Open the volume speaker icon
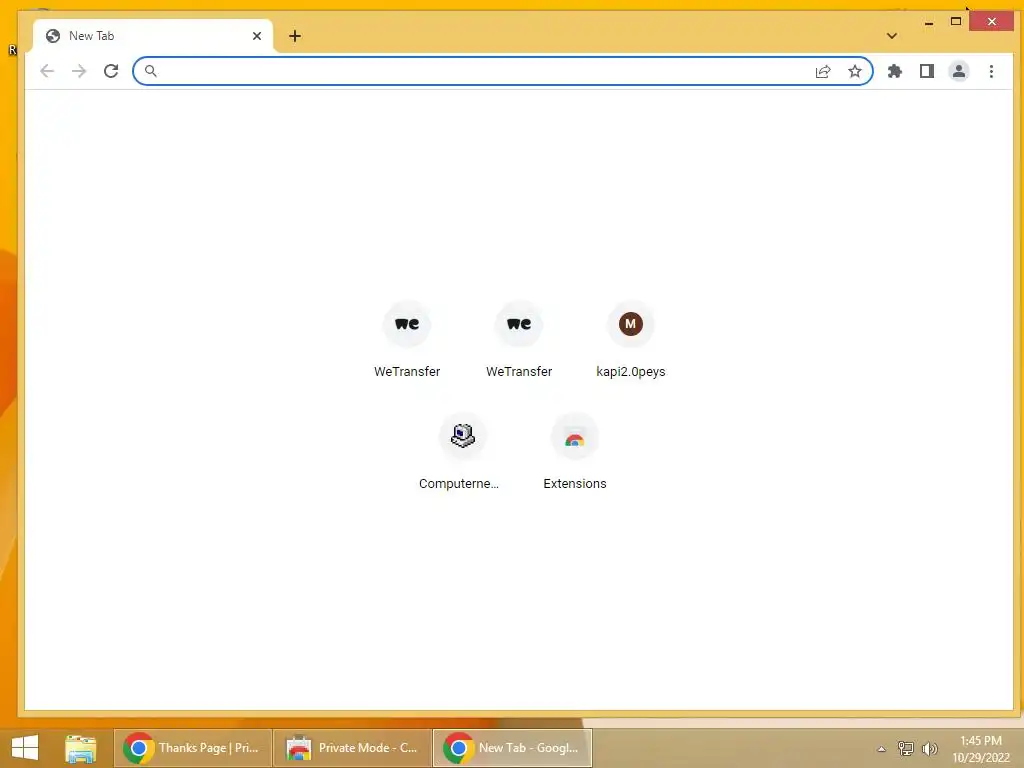The height and width of the screenshot is (768, 1024). click(x=929, y=748)
